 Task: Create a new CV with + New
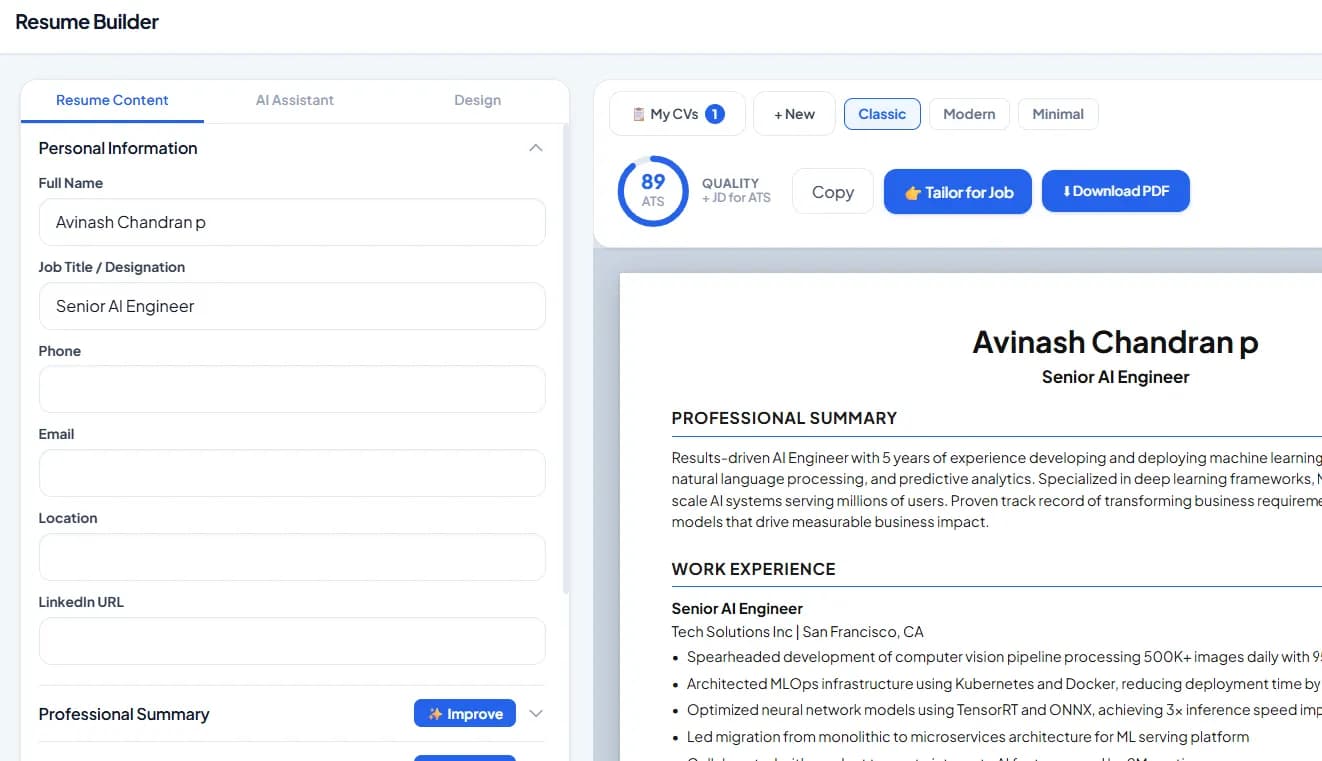click(x=794, y=114)
